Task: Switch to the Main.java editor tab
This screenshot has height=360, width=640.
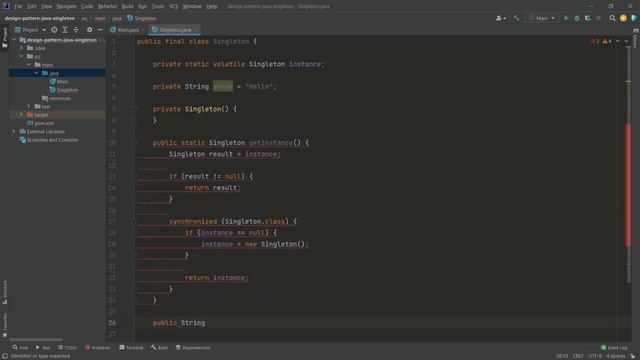Action: click(128, 30)
